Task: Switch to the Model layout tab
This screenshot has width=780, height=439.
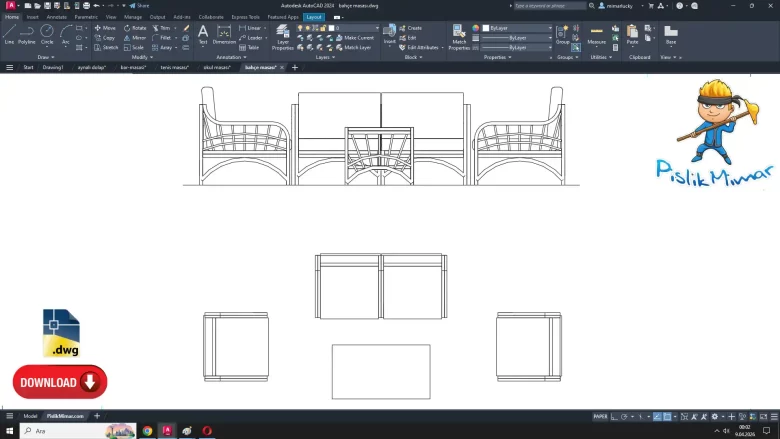Action: coord(30,416)
